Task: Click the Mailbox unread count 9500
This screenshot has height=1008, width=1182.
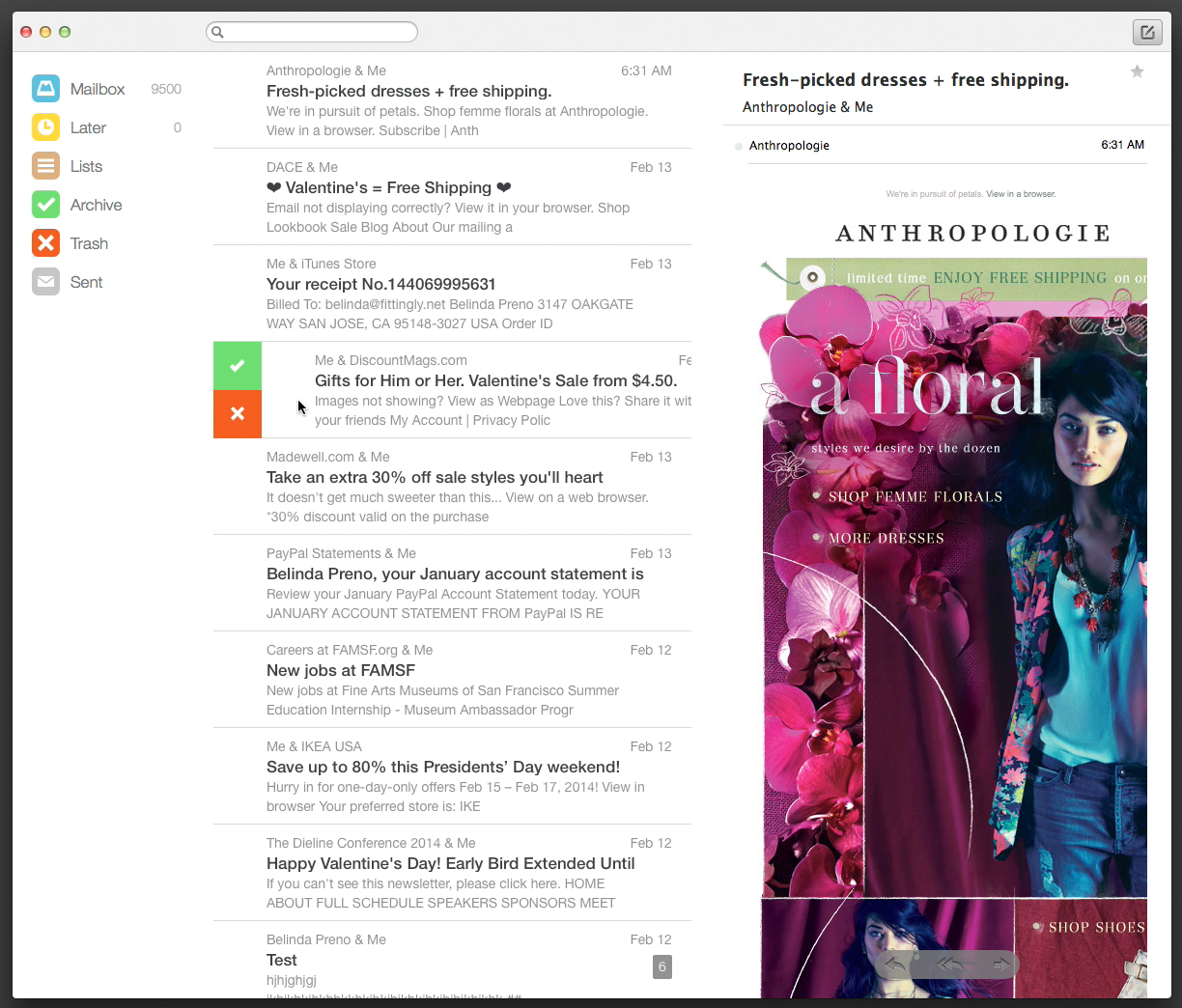Action: [166, 89]
